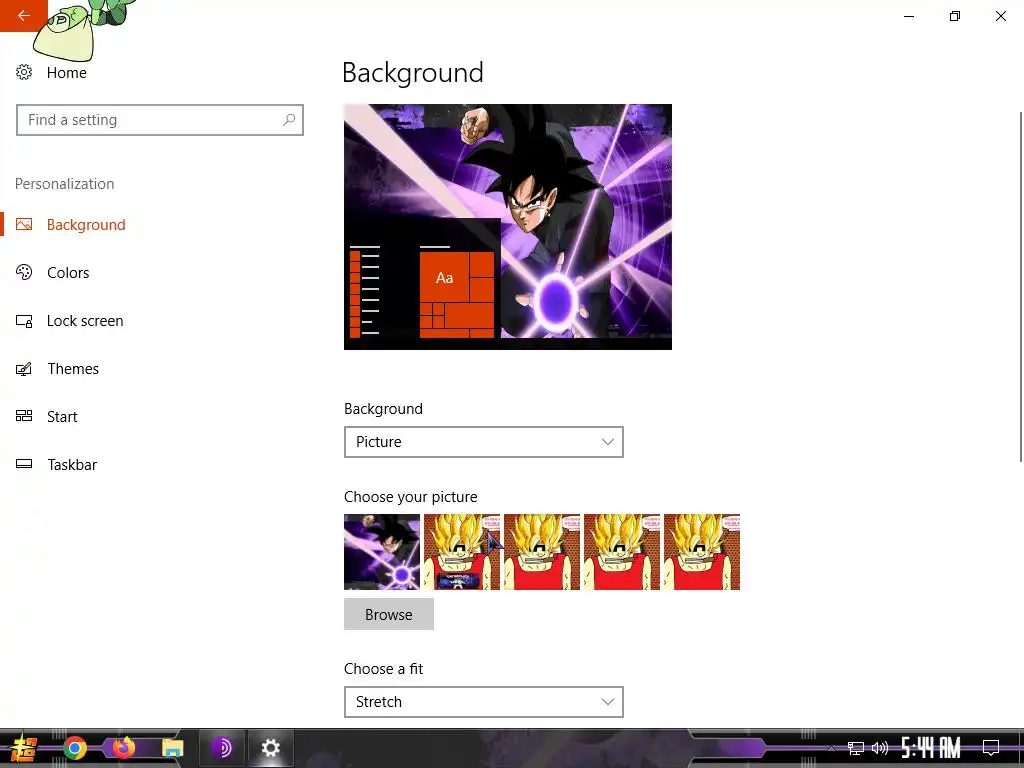Open the volume speaker tray icon

(x=880, y=748)
